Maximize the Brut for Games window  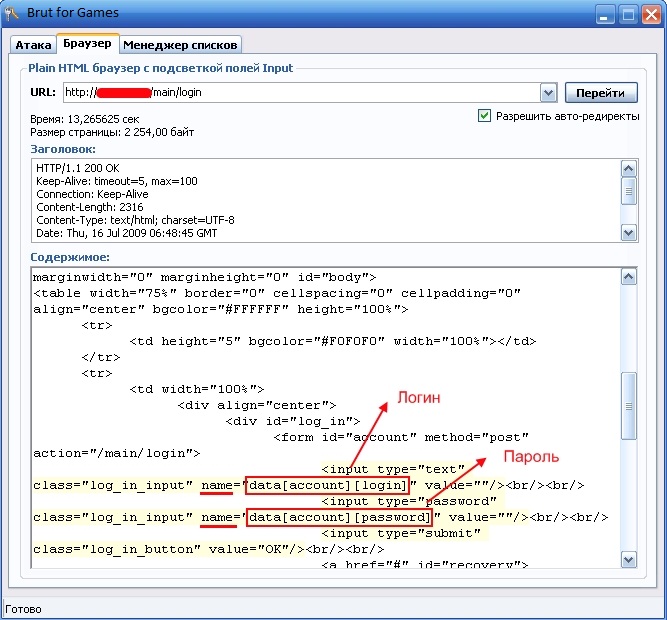coord(628,14)
